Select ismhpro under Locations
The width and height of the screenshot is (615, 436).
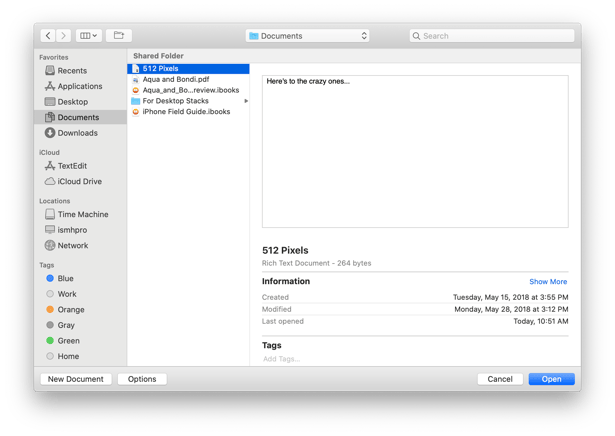(x=80, y=230)
